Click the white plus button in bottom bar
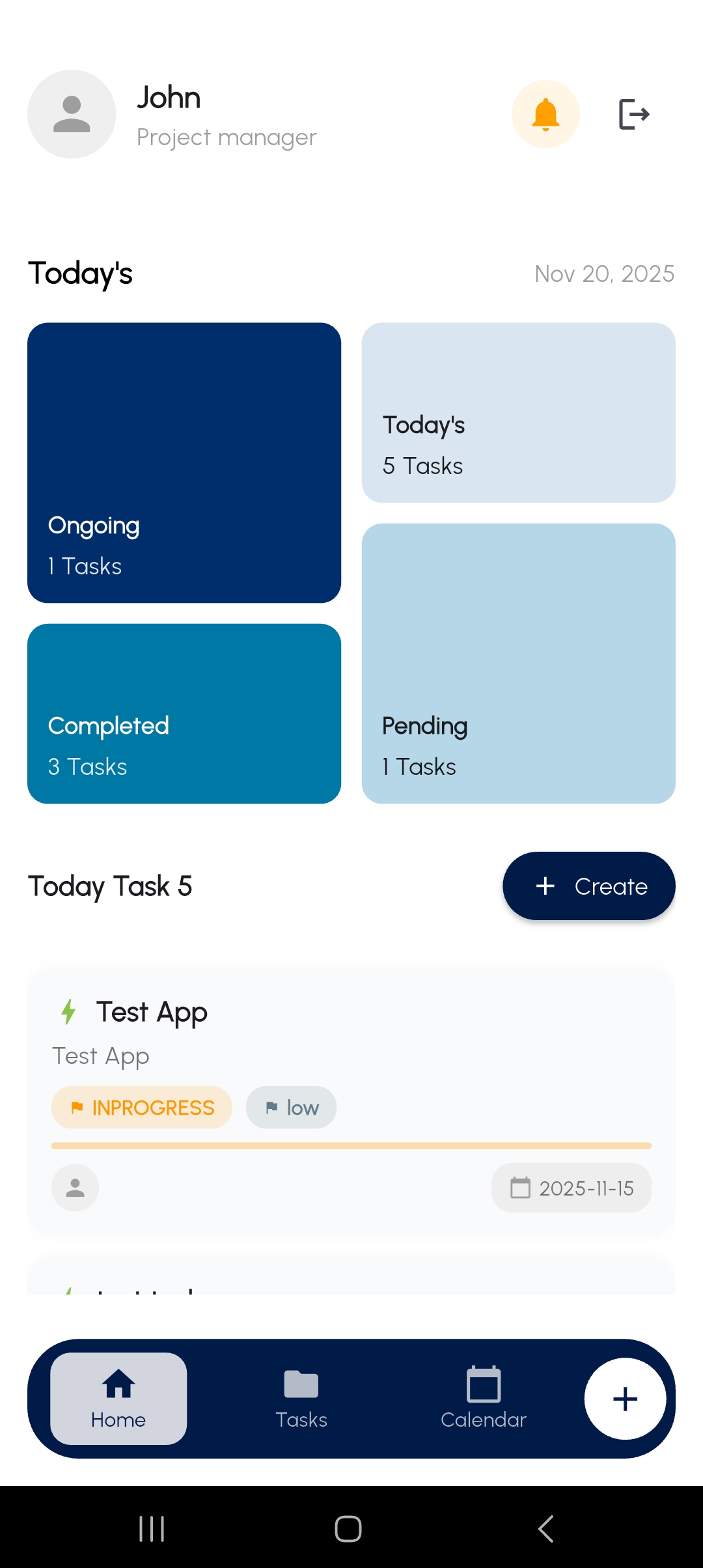Screen dimensions: 703x1568 [625, 1399]
